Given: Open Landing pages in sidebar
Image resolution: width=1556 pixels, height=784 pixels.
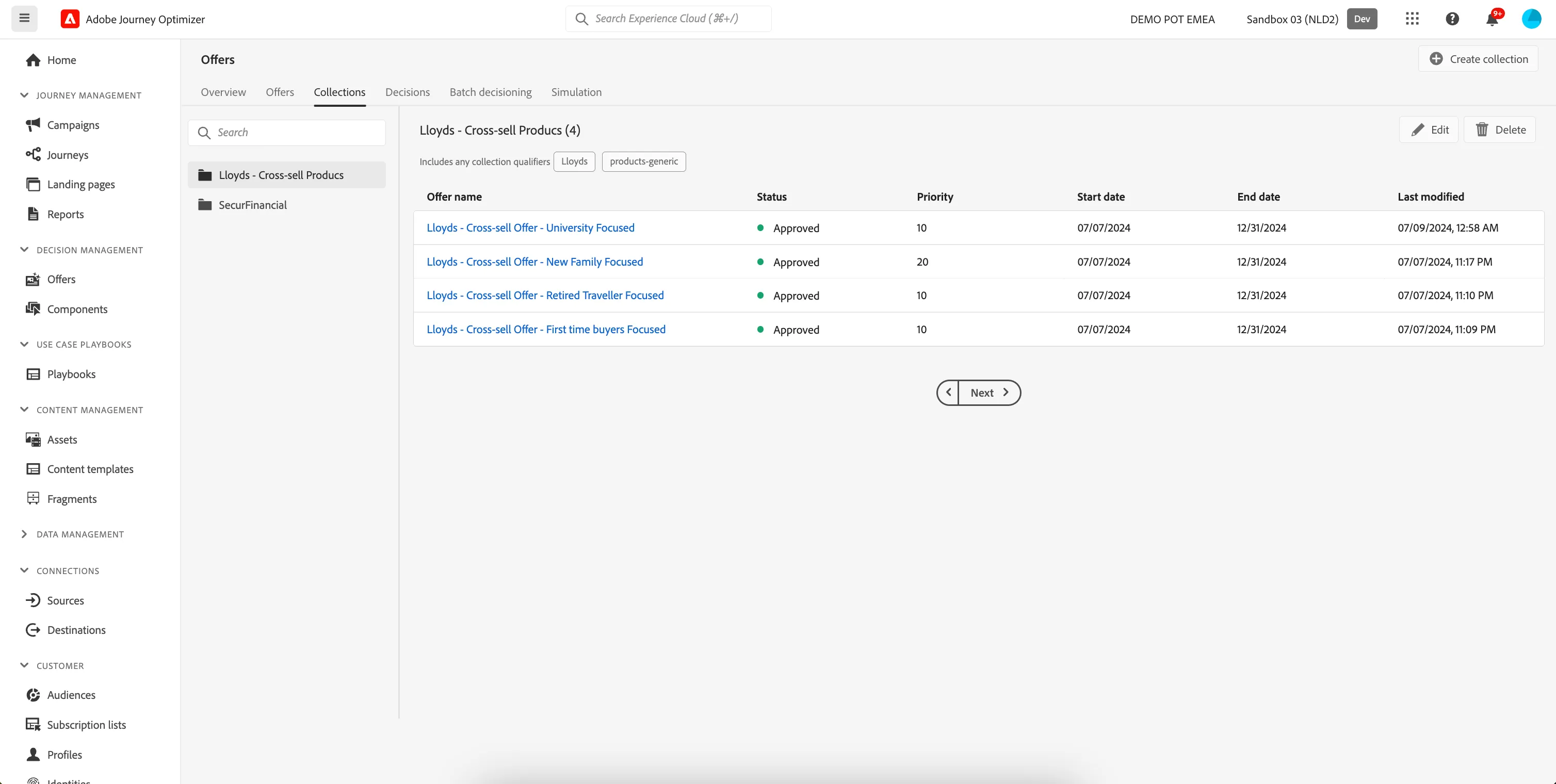Looking at the screenshot, I should (71, 184).
